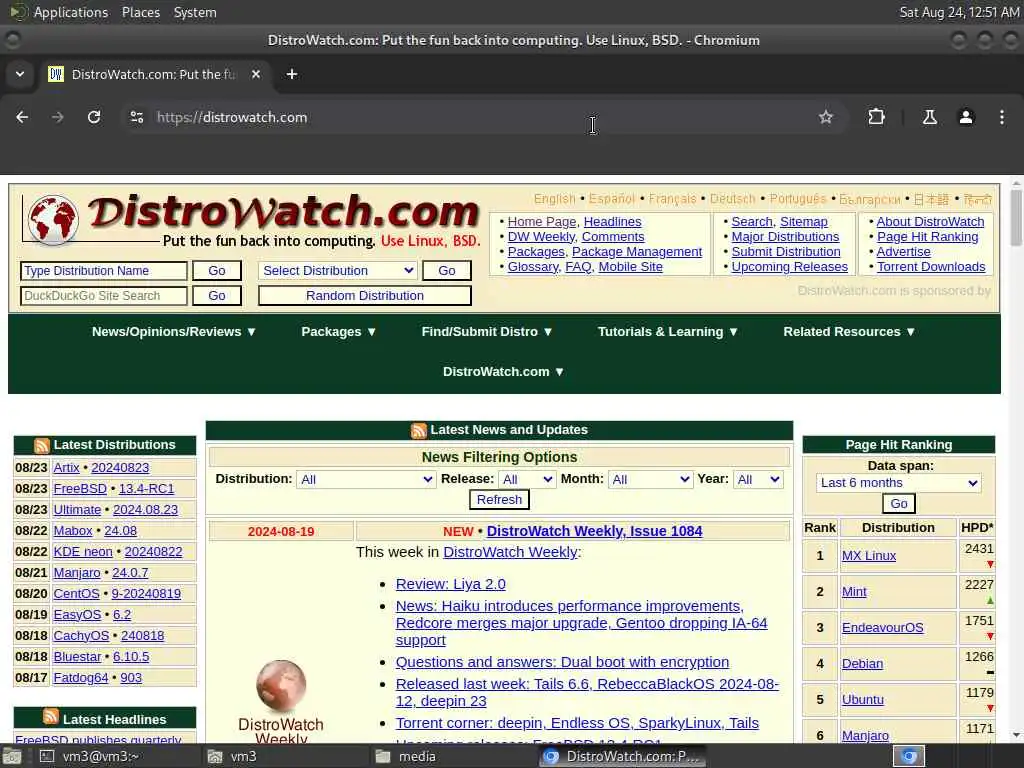1024x768 pixels.
Task: Open the Page Hit Ranking link
Action: tap(927, 236)
